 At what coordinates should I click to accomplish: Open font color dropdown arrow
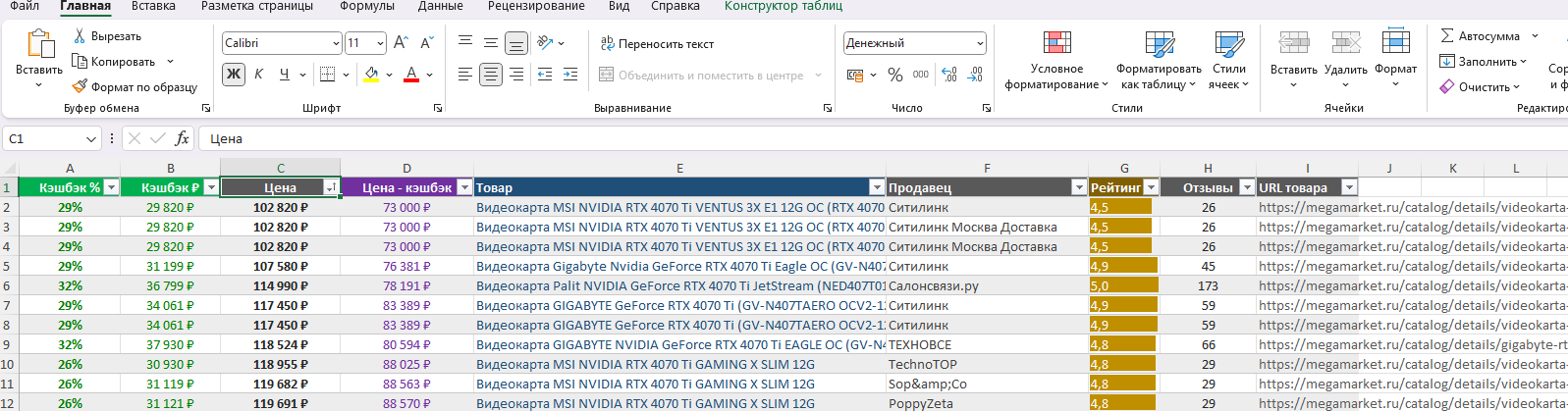(430, 75)
